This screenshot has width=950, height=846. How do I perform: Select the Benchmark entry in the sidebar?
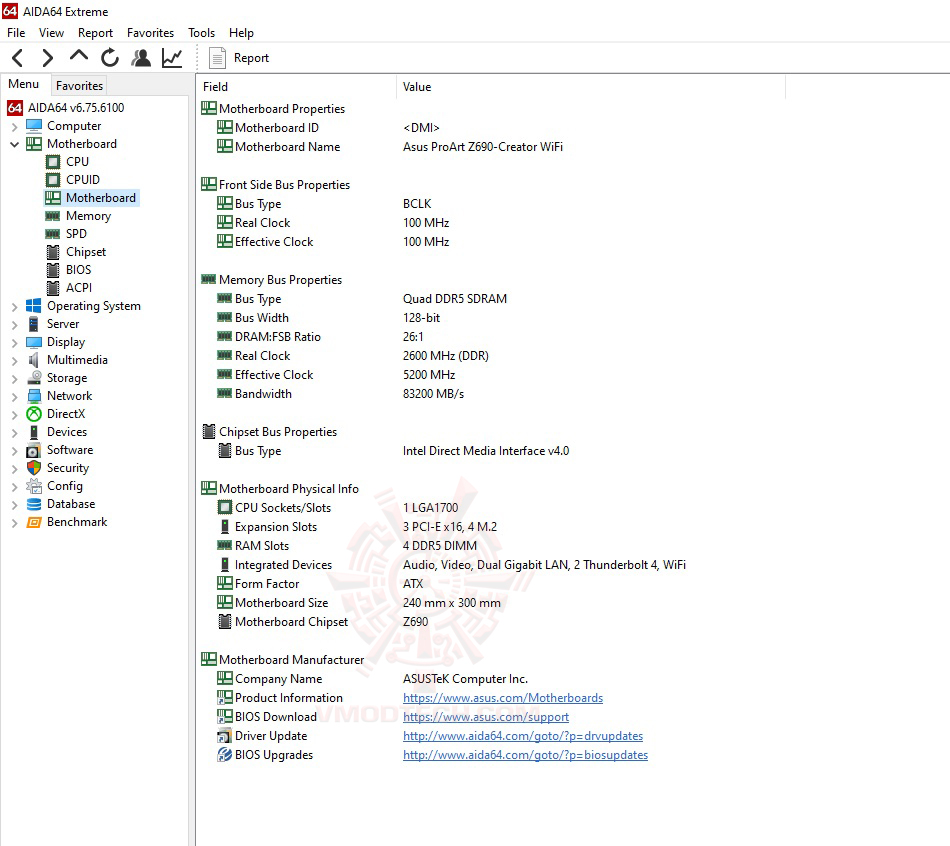[76, 521]
